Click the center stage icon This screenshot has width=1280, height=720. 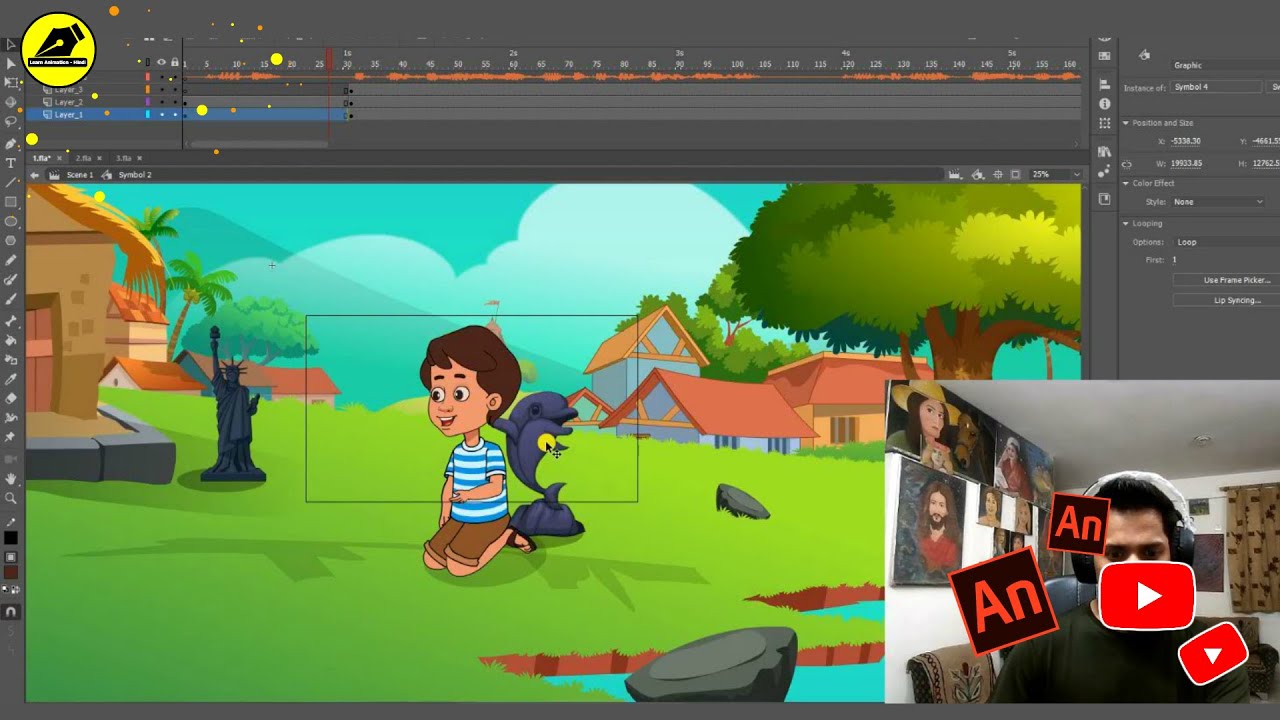click(997, 175)
